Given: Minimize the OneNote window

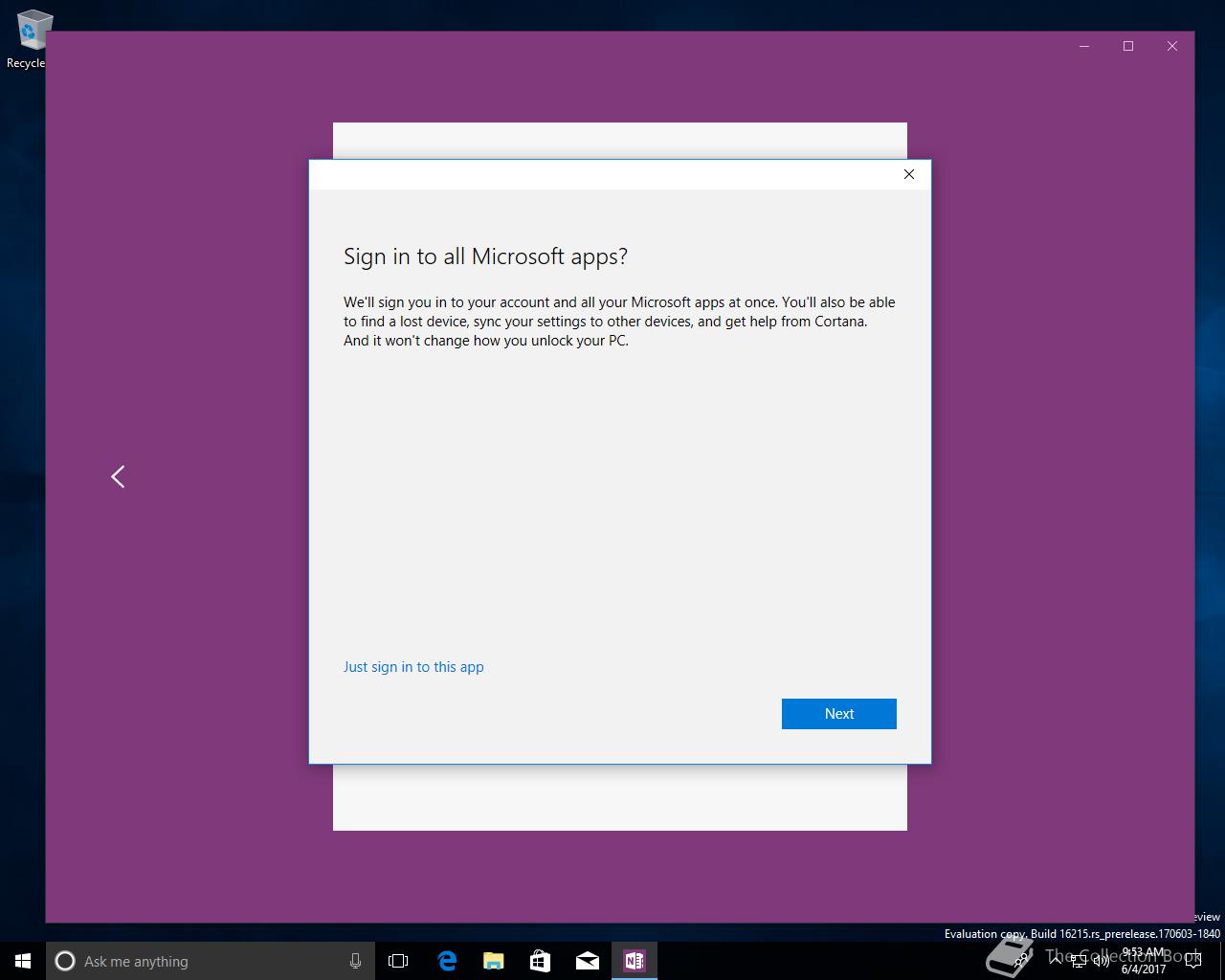Looking at the screenshot, I should [1084, 46].
